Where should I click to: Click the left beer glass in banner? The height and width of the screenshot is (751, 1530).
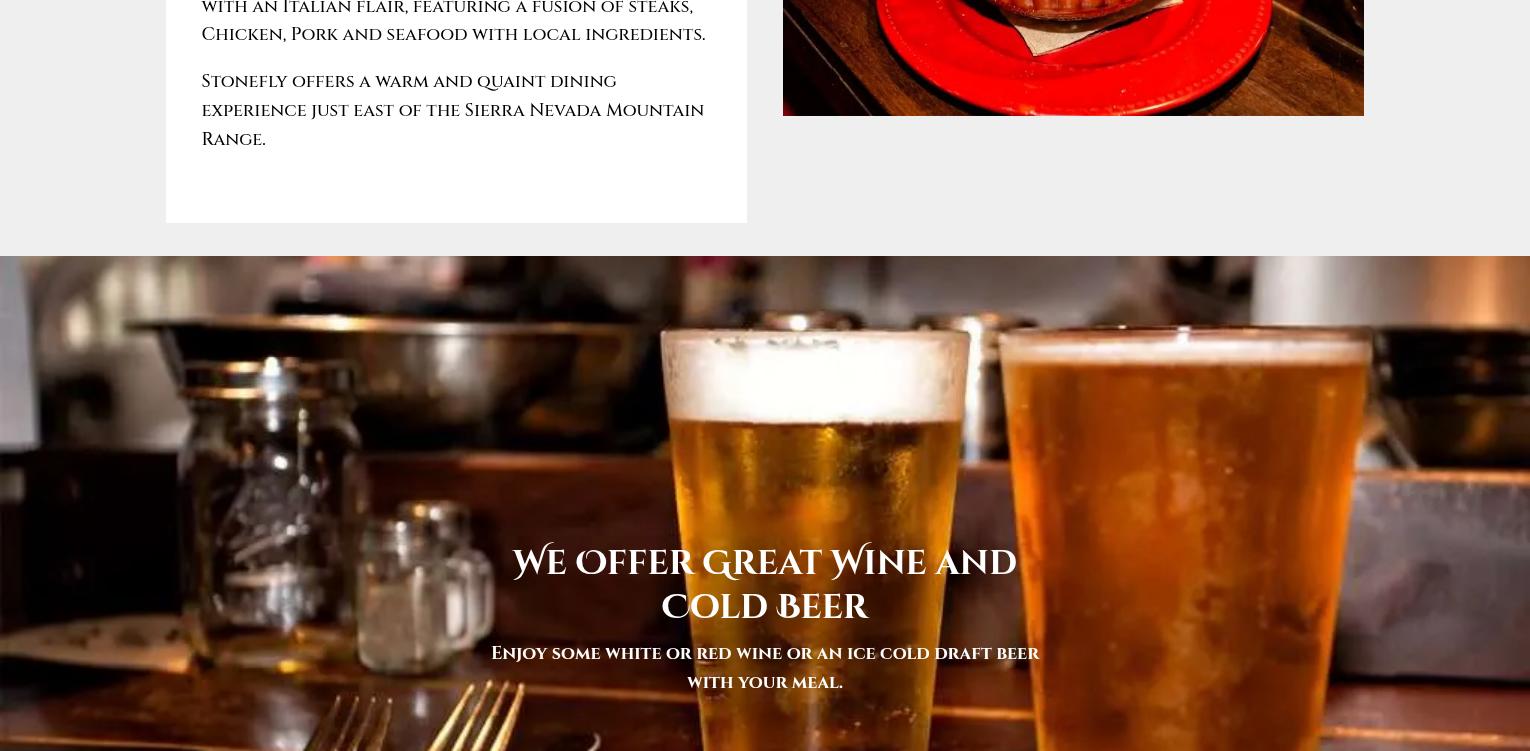813,540
